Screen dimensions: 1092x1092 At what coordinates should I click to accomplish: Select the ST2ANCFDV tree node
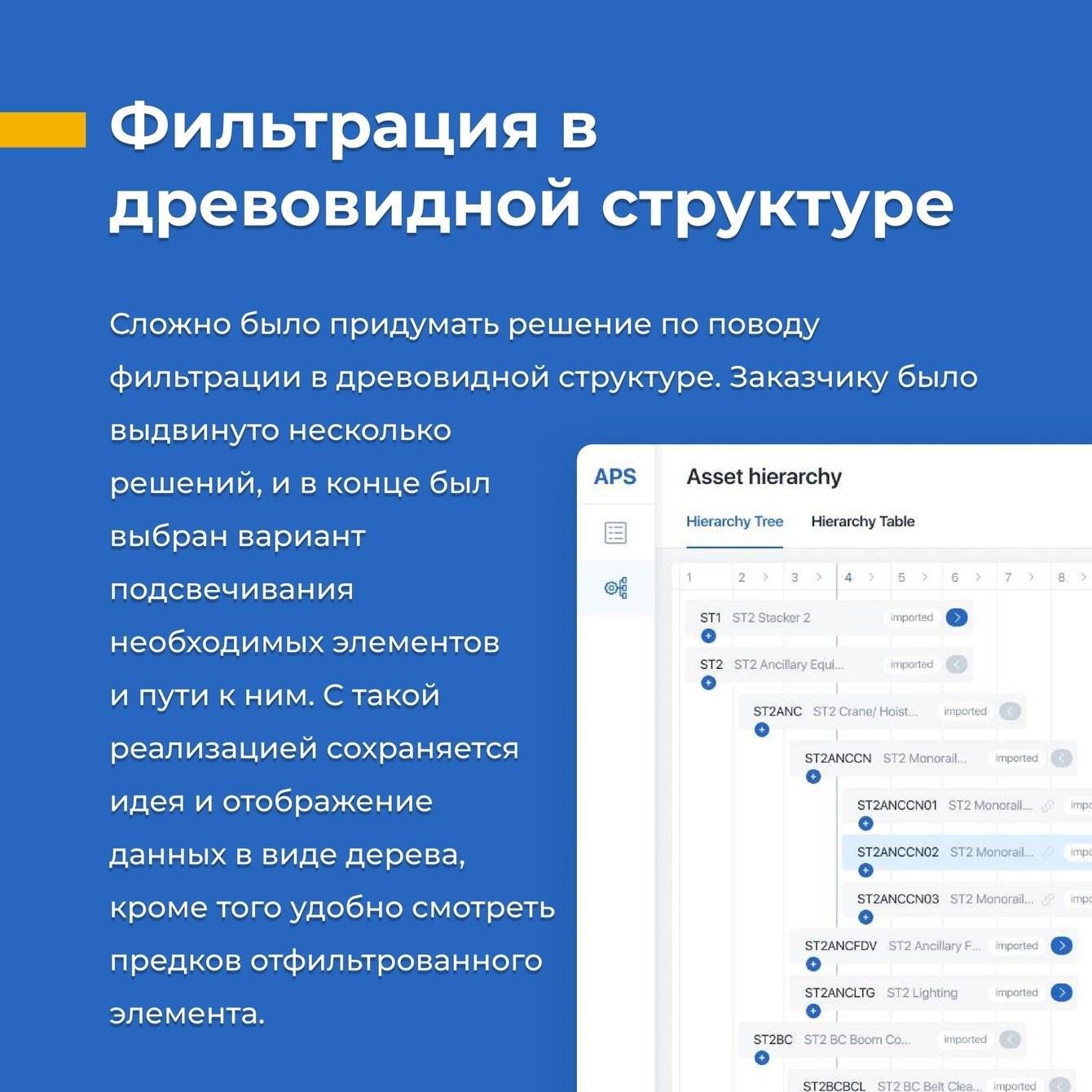(933, 946)
